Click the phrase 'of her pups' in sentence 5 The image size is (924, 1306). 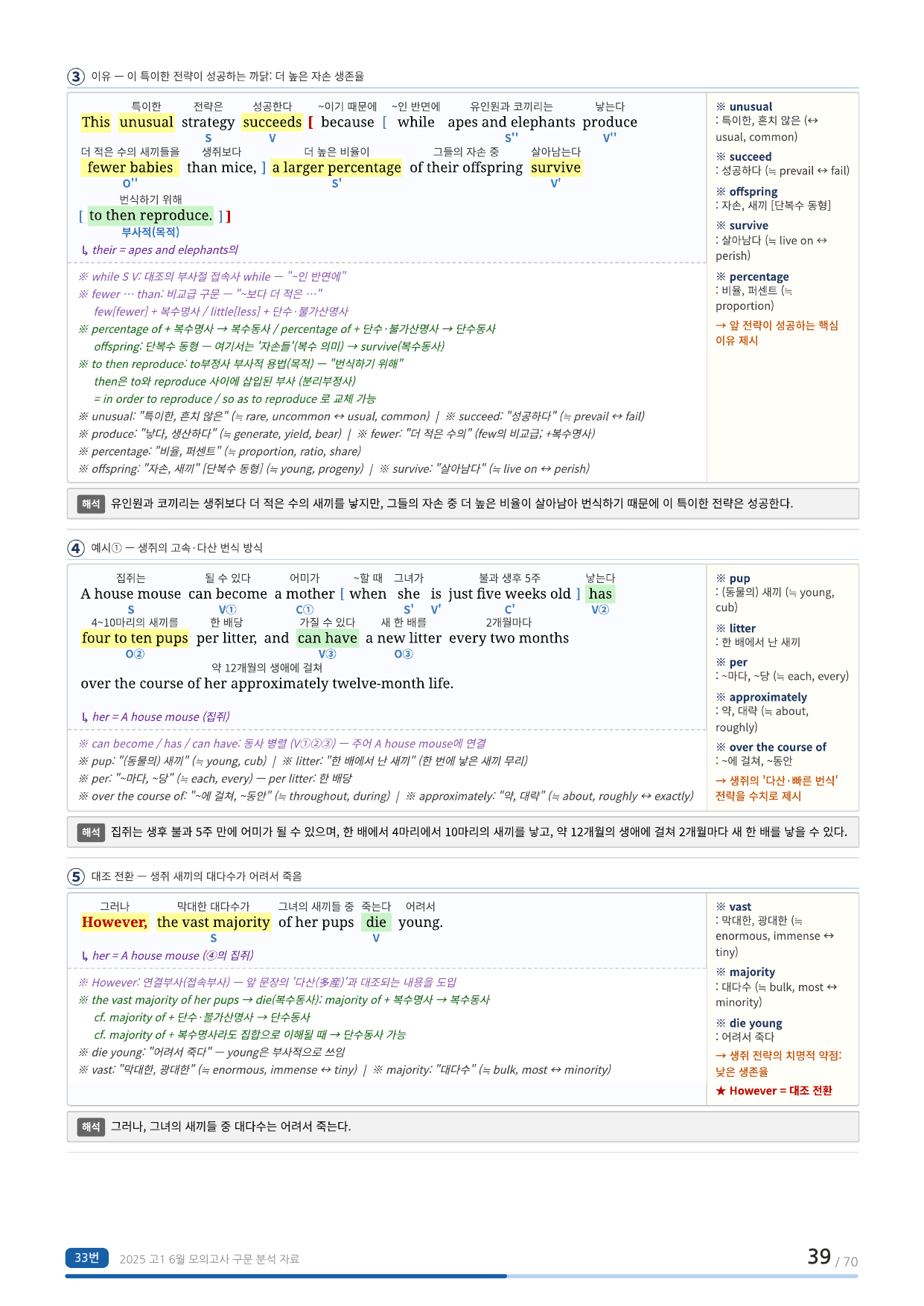pyautogui.click(x=316, y=923)
